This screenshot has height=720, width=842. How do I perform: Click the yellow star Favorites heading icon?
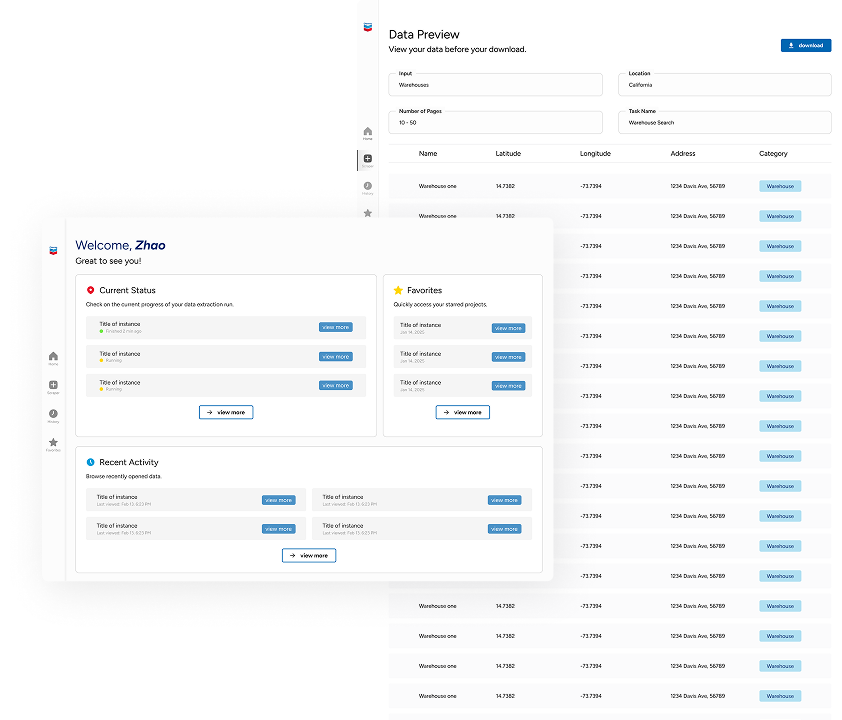tap(398, 290)
